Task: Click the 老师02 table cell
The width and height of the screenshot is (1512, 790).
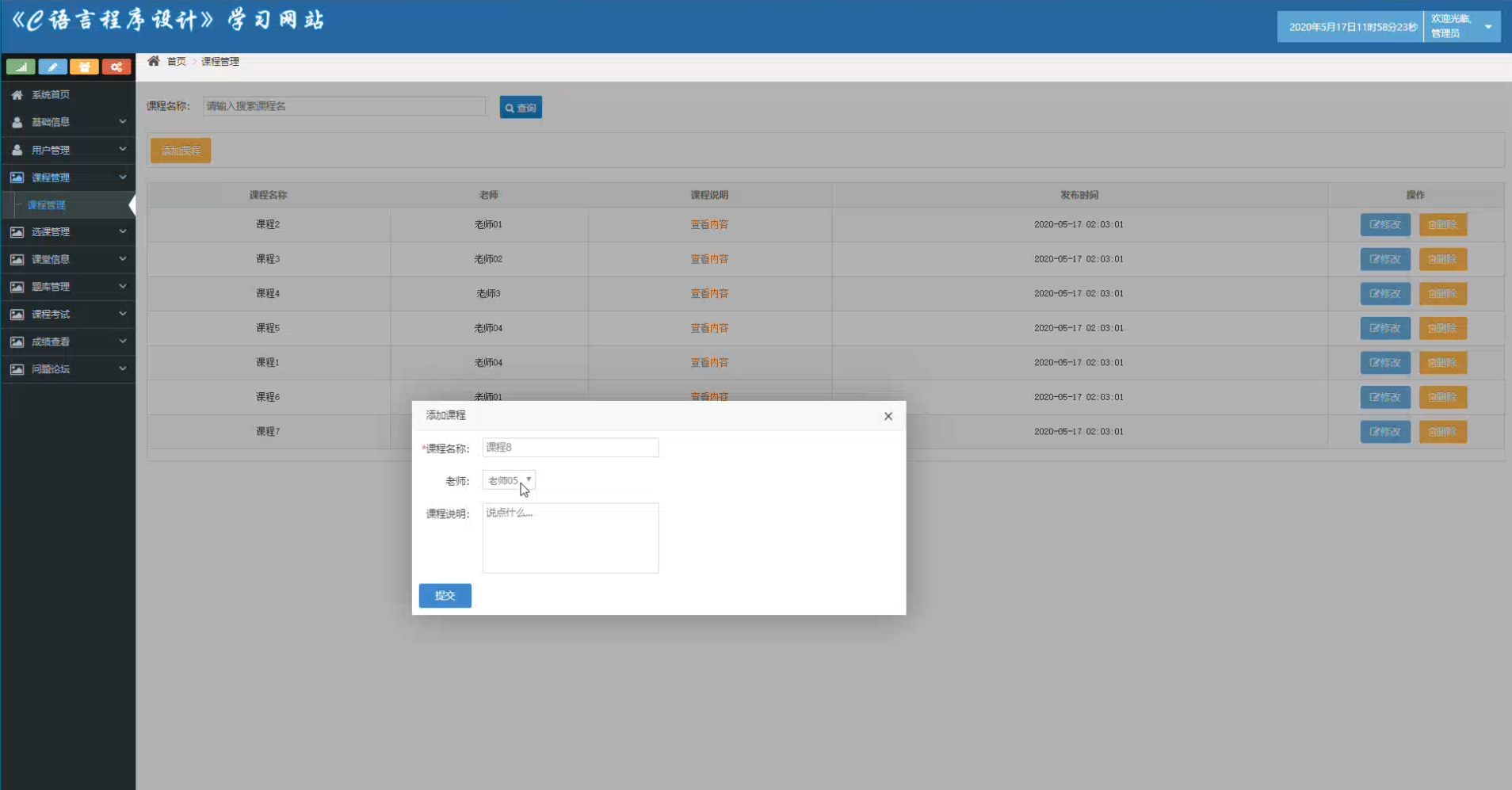Action: click(488, 259)
